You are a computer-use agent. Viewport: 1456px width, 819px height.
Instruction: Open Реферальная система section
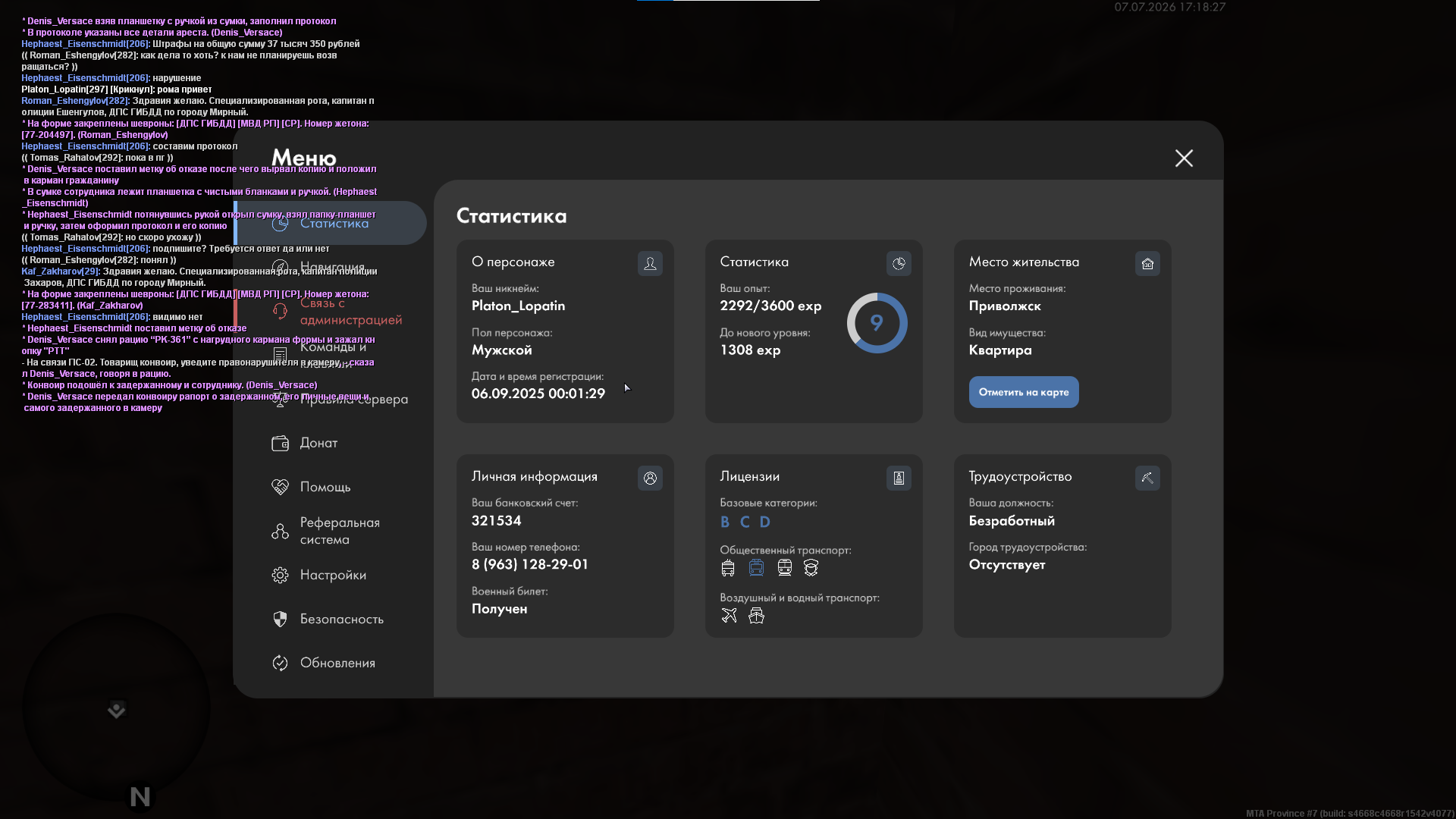331,531
